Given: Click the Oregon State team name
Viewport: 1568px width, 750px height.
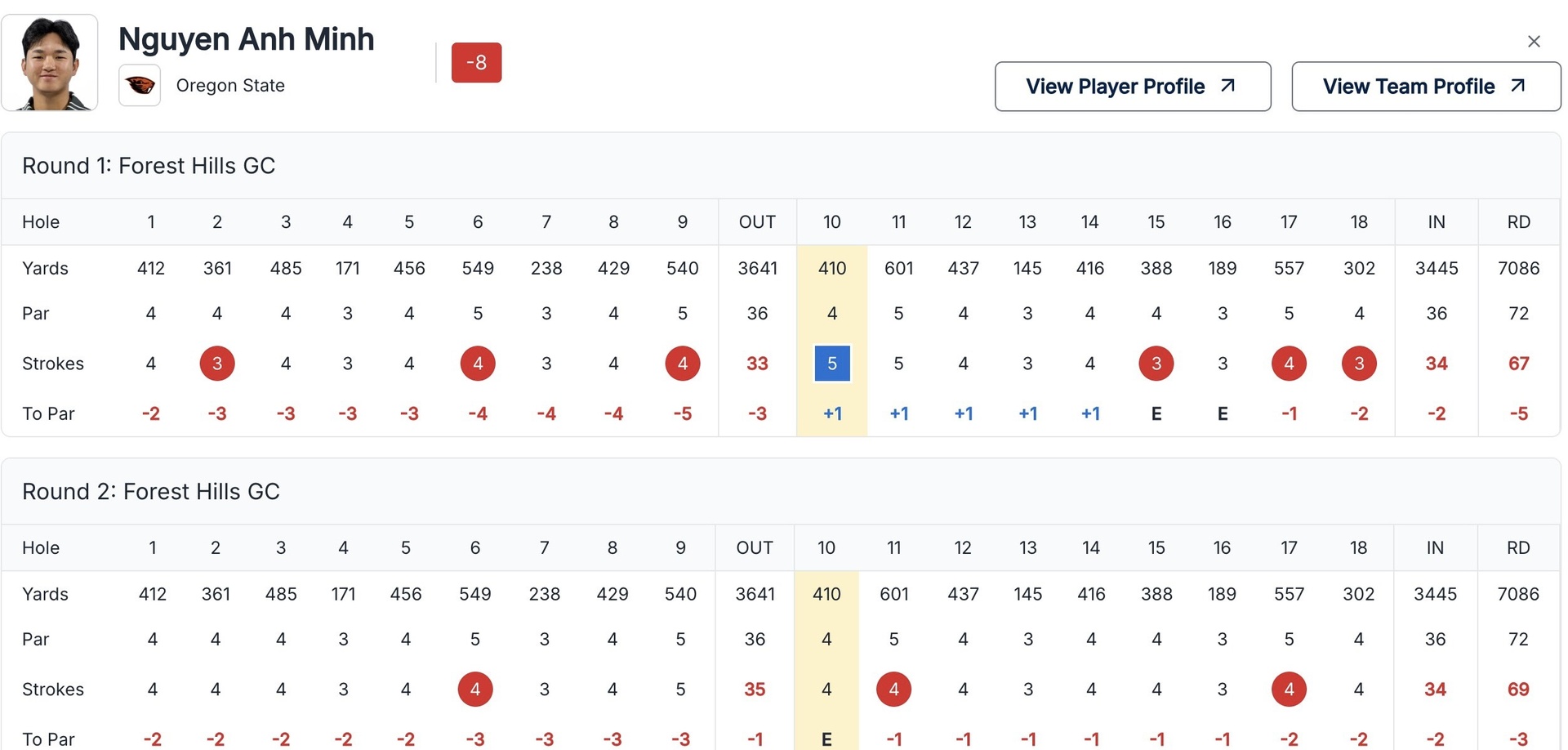Looking at the screenshot, I should click(230, 86).
